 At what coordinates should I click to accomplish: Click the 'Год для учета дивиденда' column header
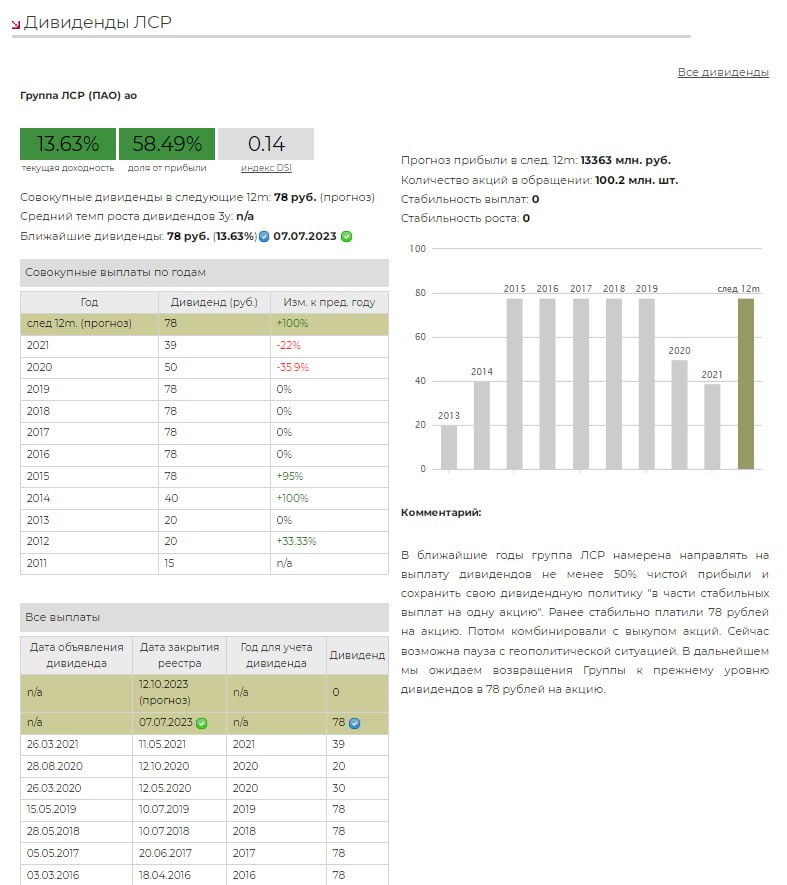pos(276,655)
